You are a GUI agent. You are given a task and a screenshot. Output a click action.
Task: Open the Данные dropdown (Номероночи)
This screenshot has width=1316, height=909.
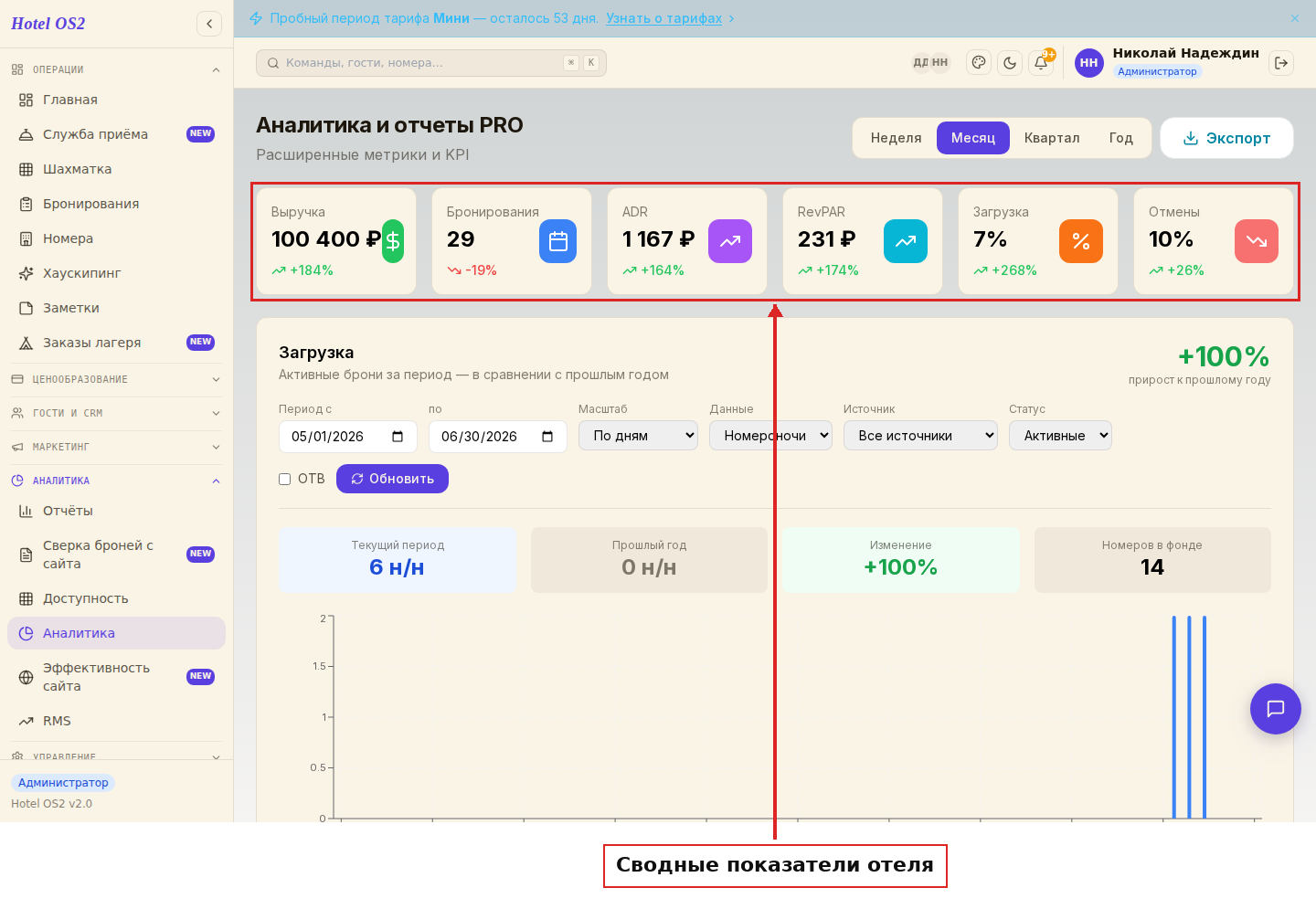coord(770,436)
